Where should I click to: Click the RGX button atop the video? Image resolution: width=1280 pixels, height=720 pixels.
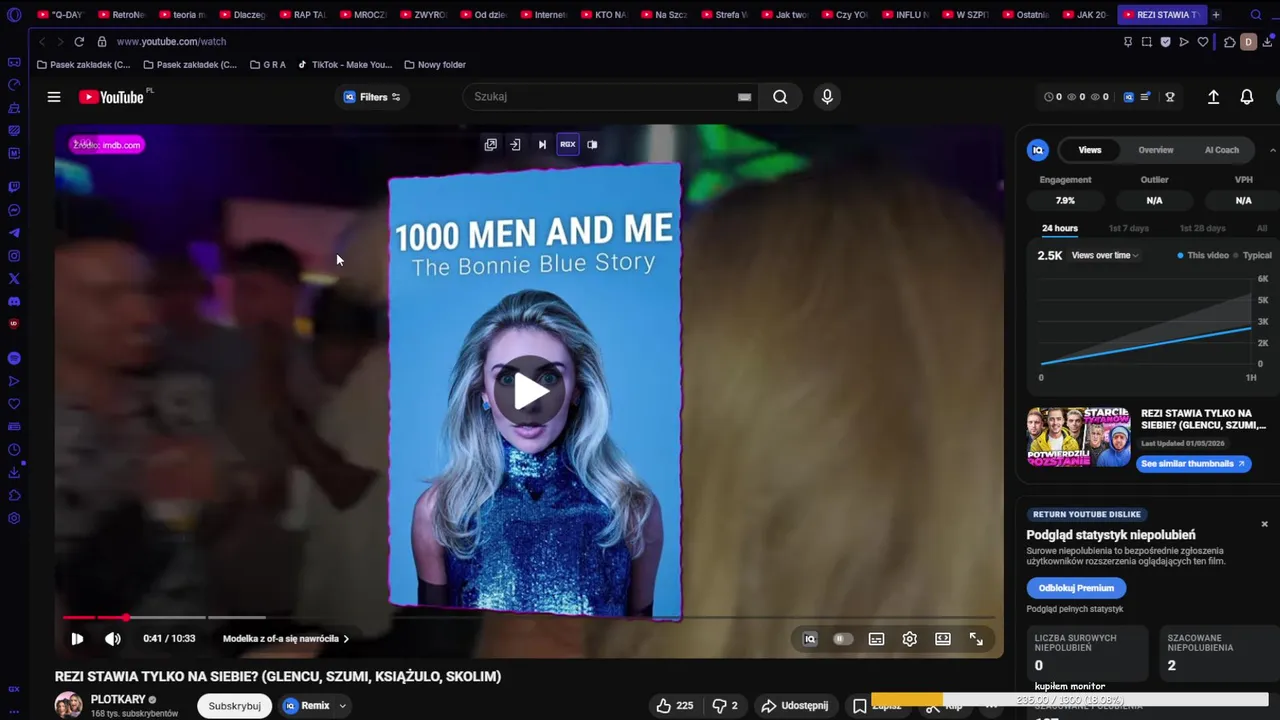point(568,145)
